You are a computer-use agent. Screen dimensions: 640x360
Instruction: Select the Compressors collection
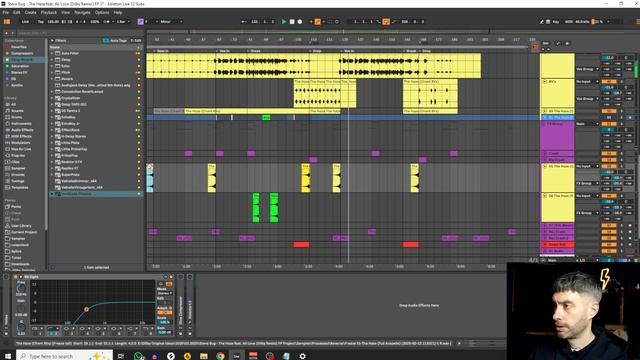pyautogui.click(x=22, y=53)
